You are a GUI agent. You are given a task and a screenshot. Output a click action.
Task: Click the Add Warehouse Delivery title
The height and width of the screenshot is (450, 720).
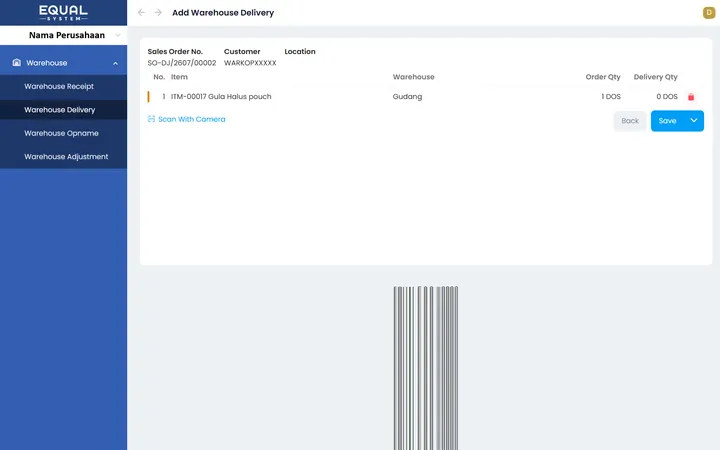pos(223,13)
